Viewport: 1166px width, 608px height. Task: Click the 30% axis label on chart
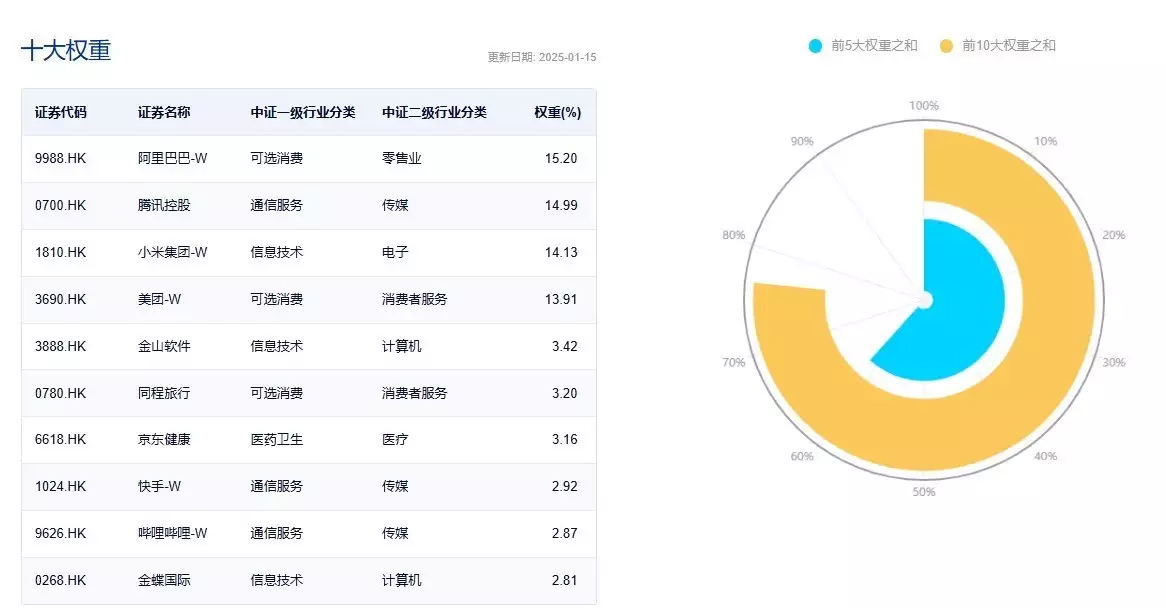pyautogui.click(x=1113, y=363)
